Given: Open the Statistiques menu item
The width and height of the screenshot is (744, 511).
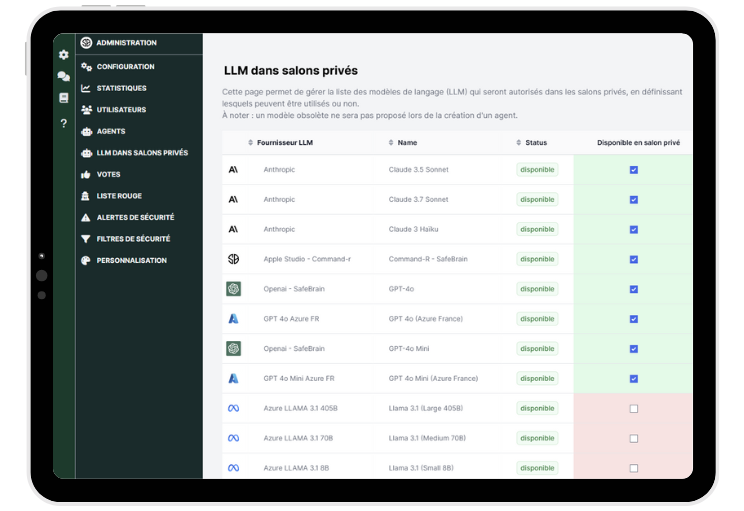Looking at the screenshot, I should point(121,88).
